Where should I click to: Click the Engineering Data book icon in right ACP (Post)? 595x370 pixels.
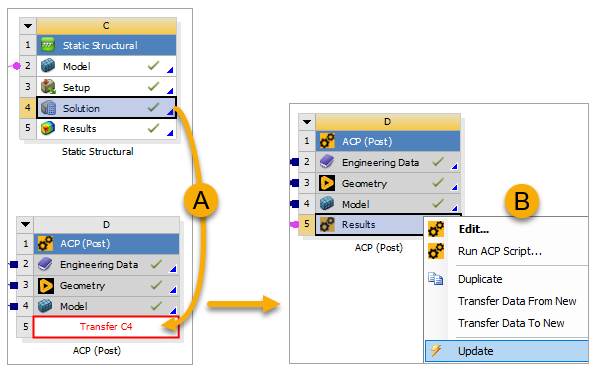pyautogui.click(x=327, y=162)
